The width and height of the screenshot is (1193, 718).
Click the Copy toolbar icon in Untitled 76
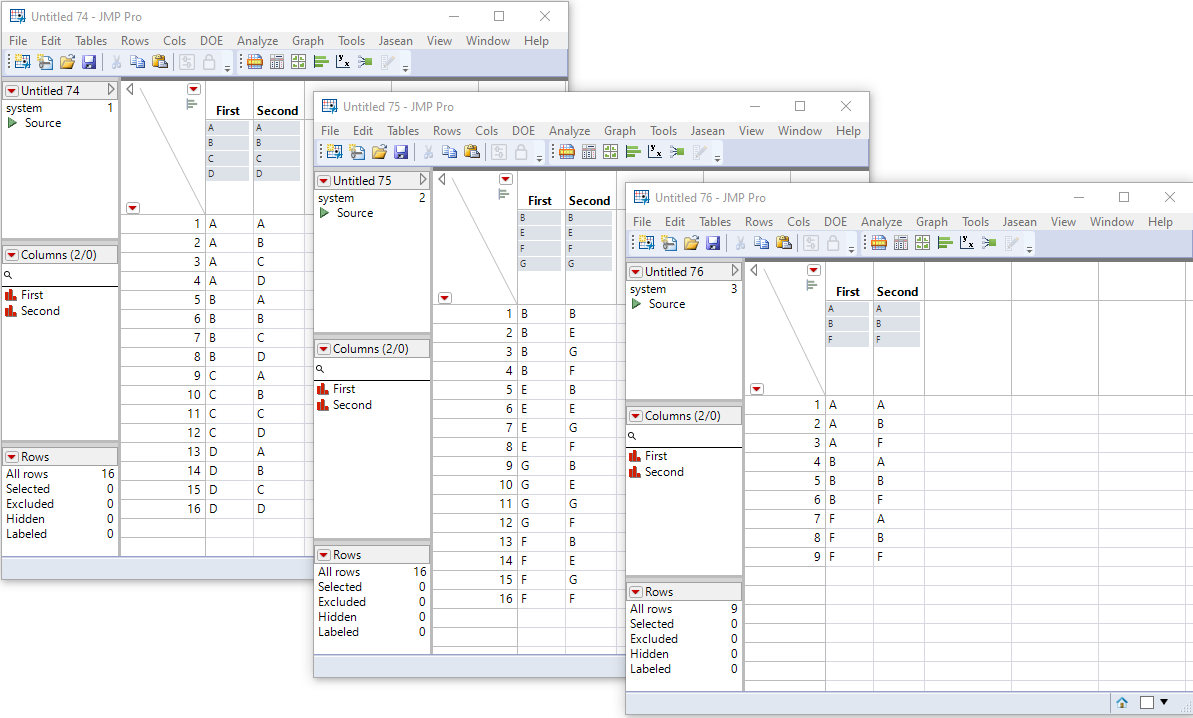[x=760, y=242]
